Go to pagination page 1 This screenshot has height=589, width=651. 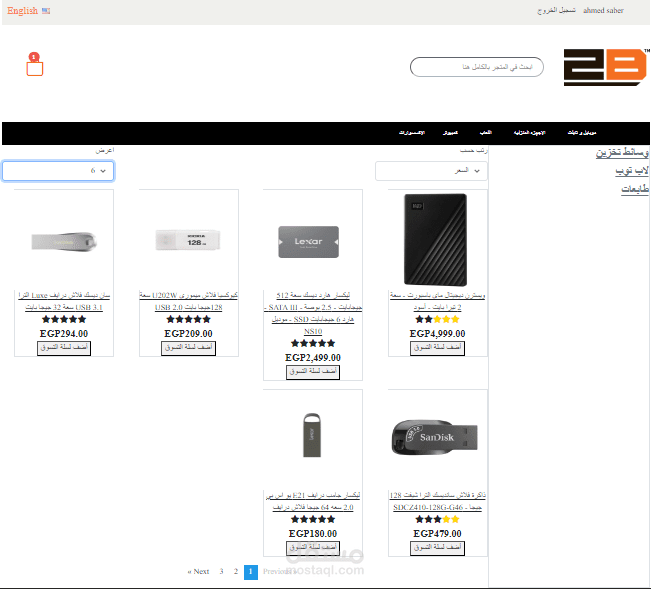click(251, 572)
